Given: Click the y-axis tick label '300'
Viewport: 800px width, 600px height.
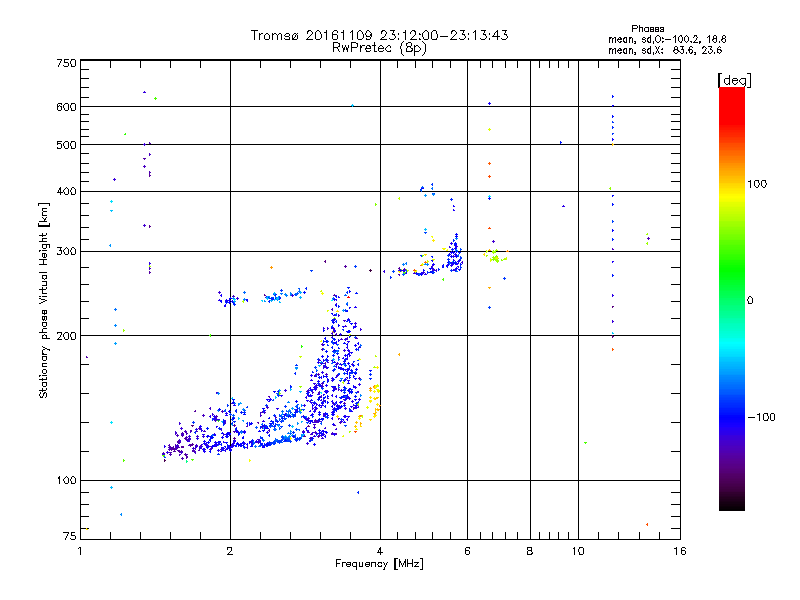Looking at the screenshot, I should coord(66,252).
